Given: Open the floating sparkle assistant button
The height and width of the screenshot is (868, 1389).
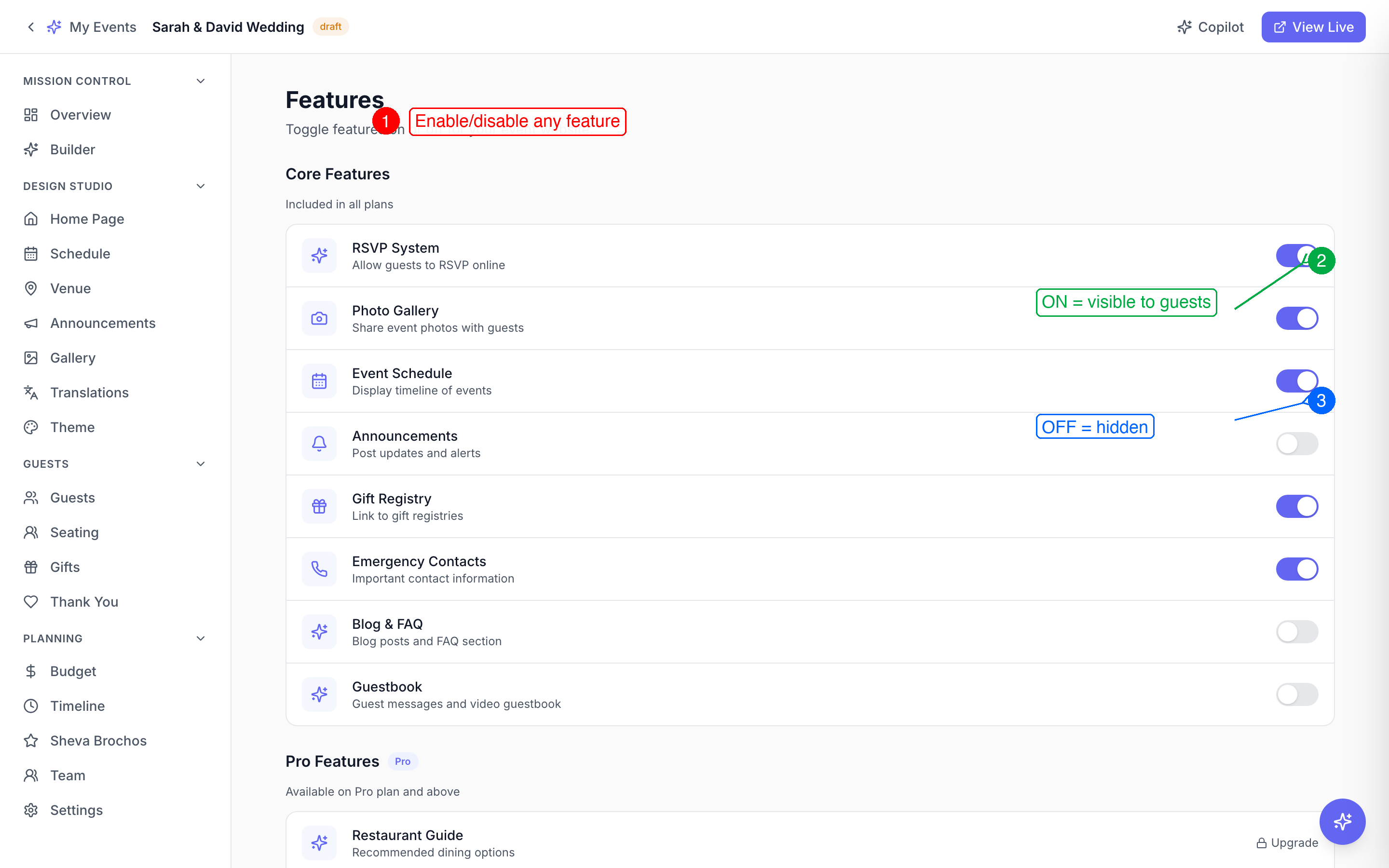Looking at the screenshot, I should click(1342, 822).
